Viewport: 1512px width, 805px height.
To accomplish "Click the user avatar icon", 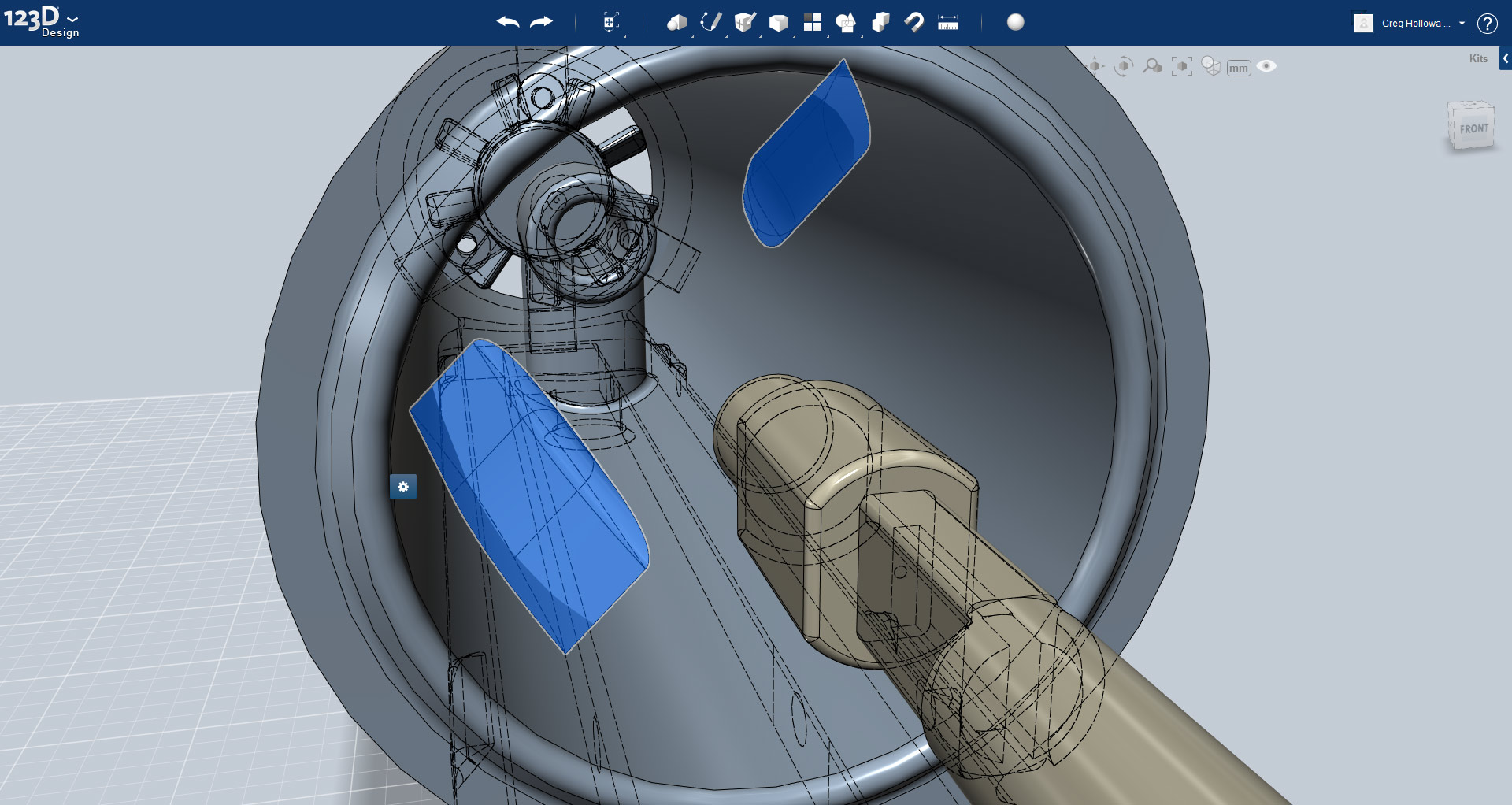I will [1364, 24].
